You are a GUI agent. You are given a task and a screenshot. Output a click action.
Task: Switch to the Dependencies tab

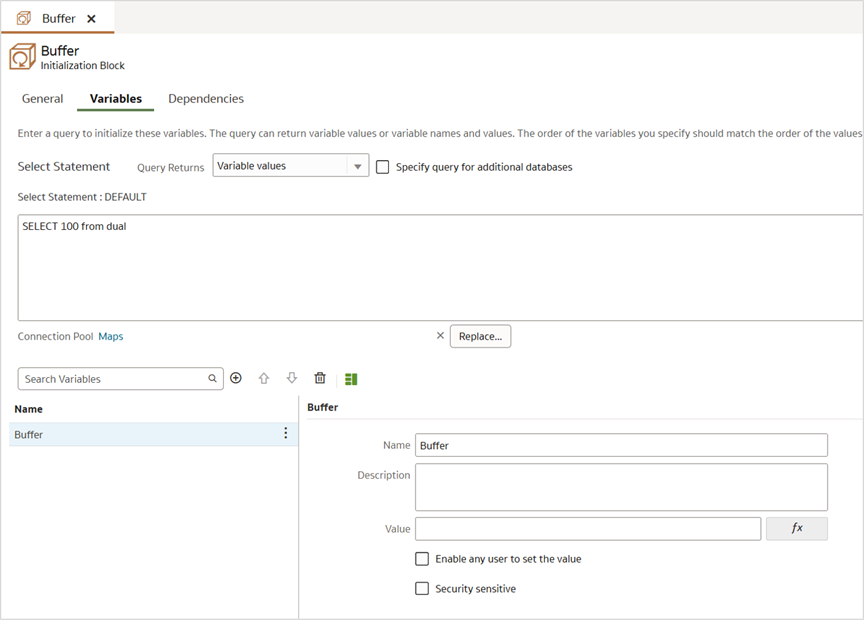coord(206,99)
